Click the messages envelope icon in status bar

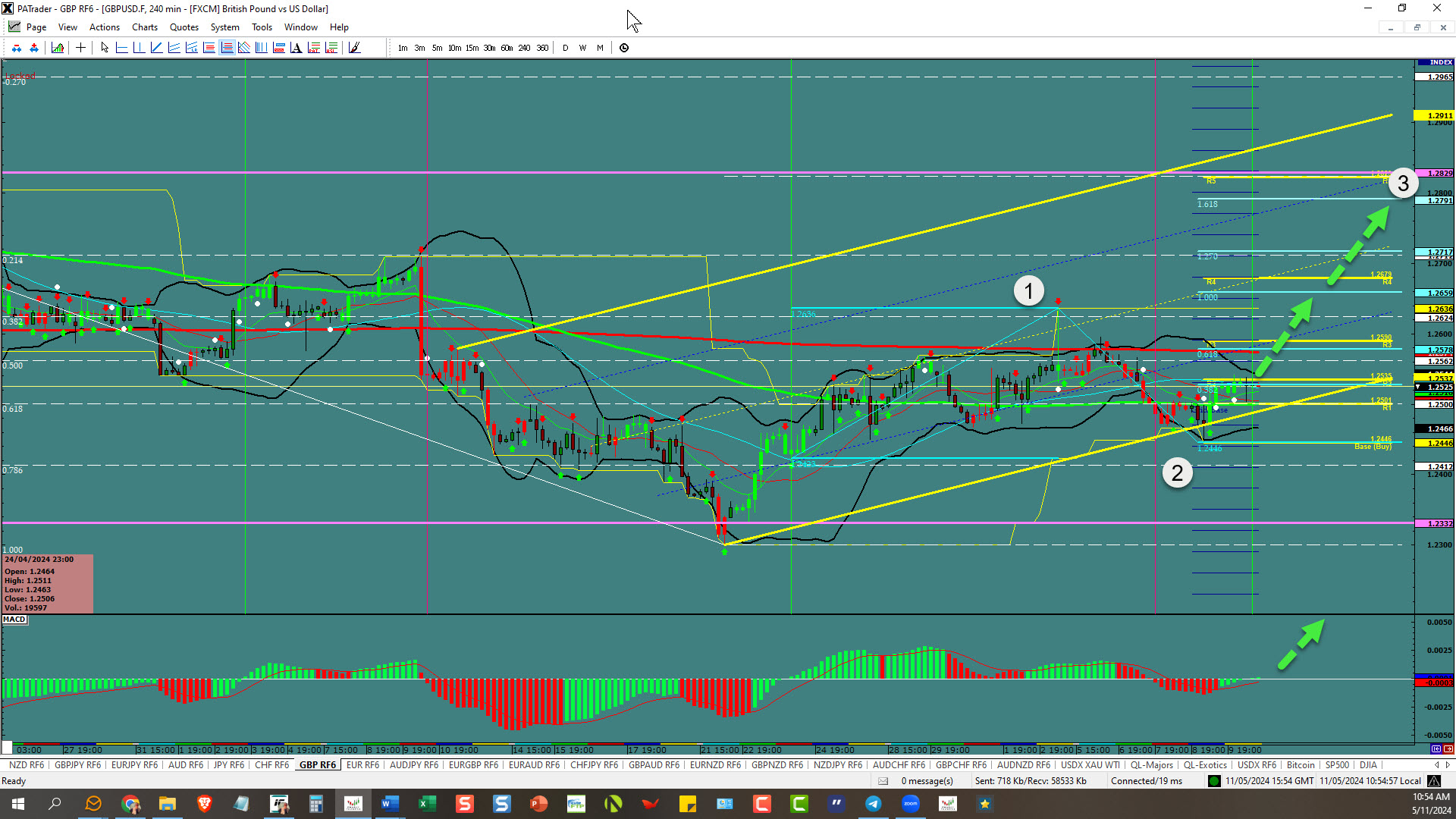pos(883,781)
